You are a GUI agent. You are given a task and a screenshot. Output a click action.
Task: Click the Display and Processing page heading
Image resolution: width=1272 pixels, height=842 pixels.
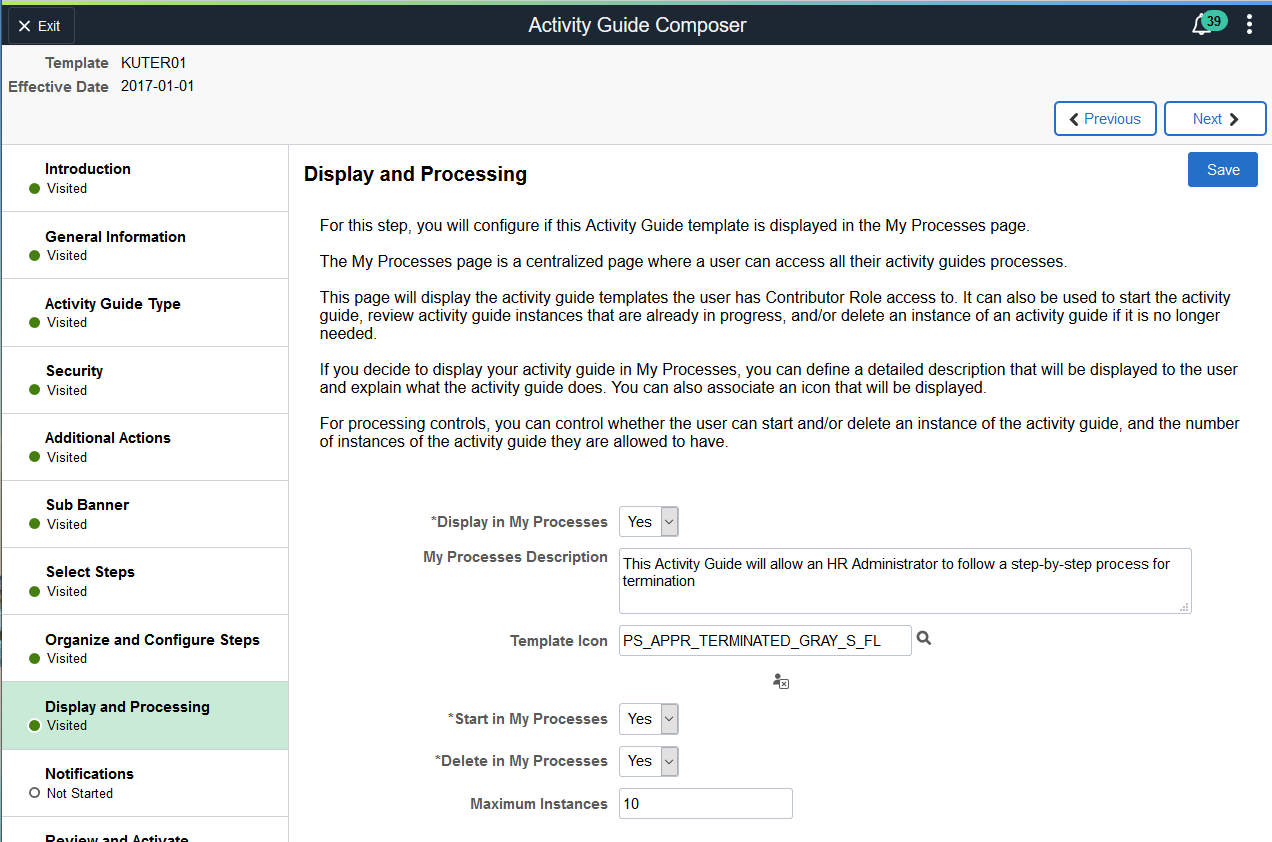click(415, 174)
